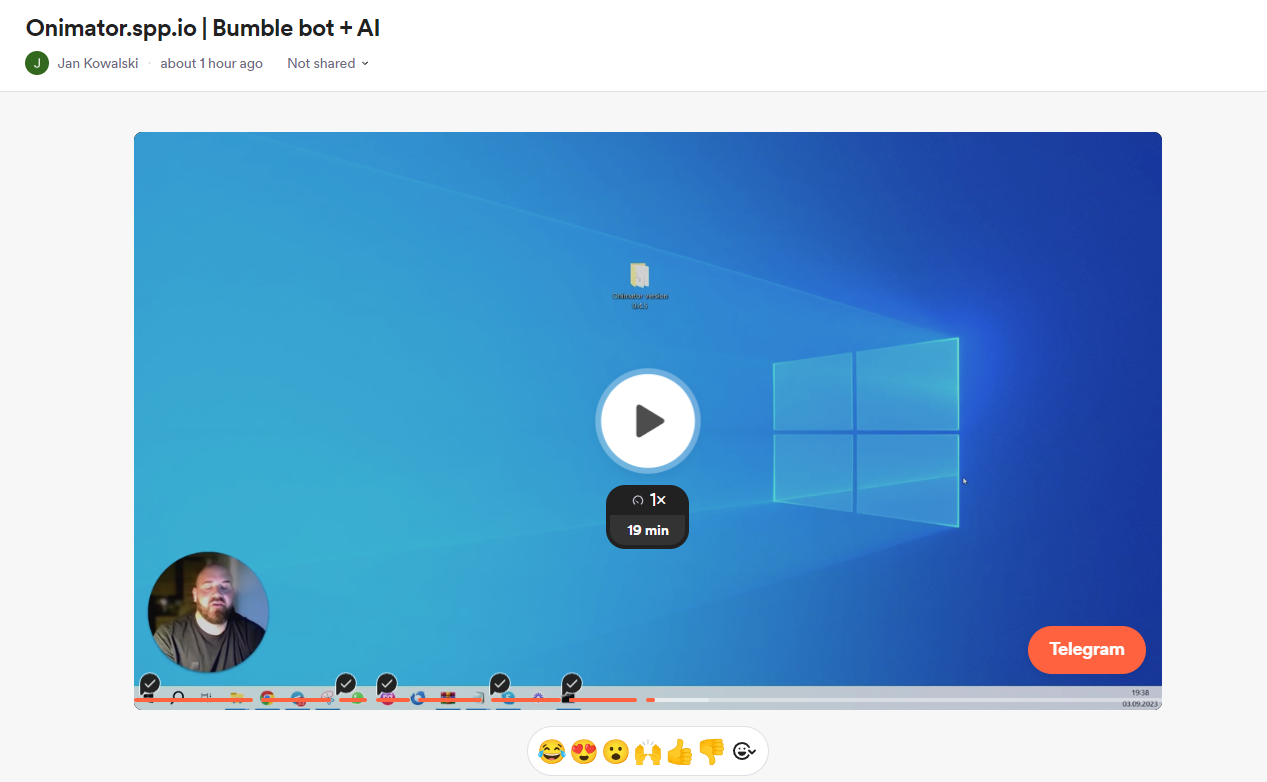This screenshot has width=1267, height=782.
Task: Jump to the first comment marker on timeline
Action: [149, 684]
